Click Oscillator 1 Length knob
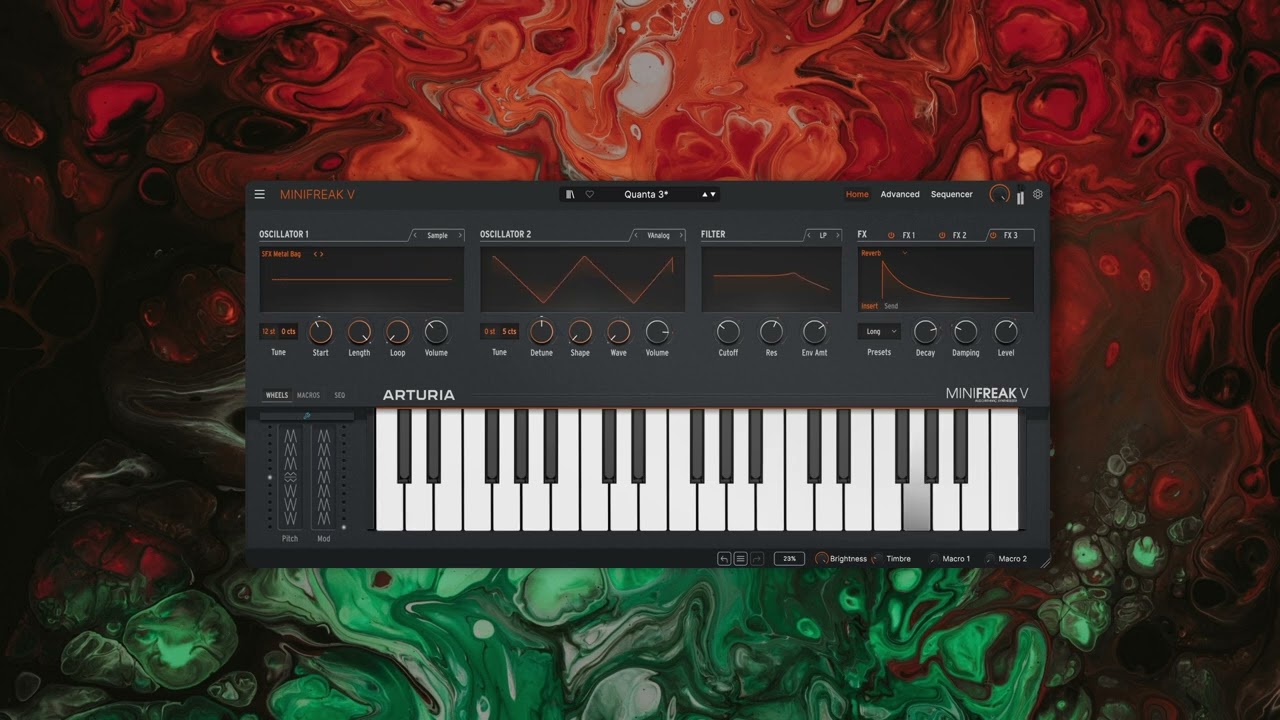The image size is (1280, 720). tap(359, 331)
